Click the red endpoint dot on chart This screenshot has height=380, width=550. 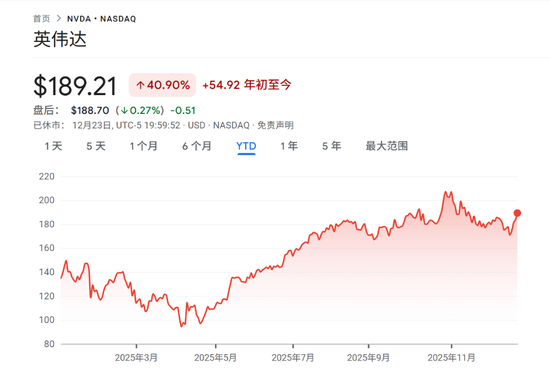517,213
